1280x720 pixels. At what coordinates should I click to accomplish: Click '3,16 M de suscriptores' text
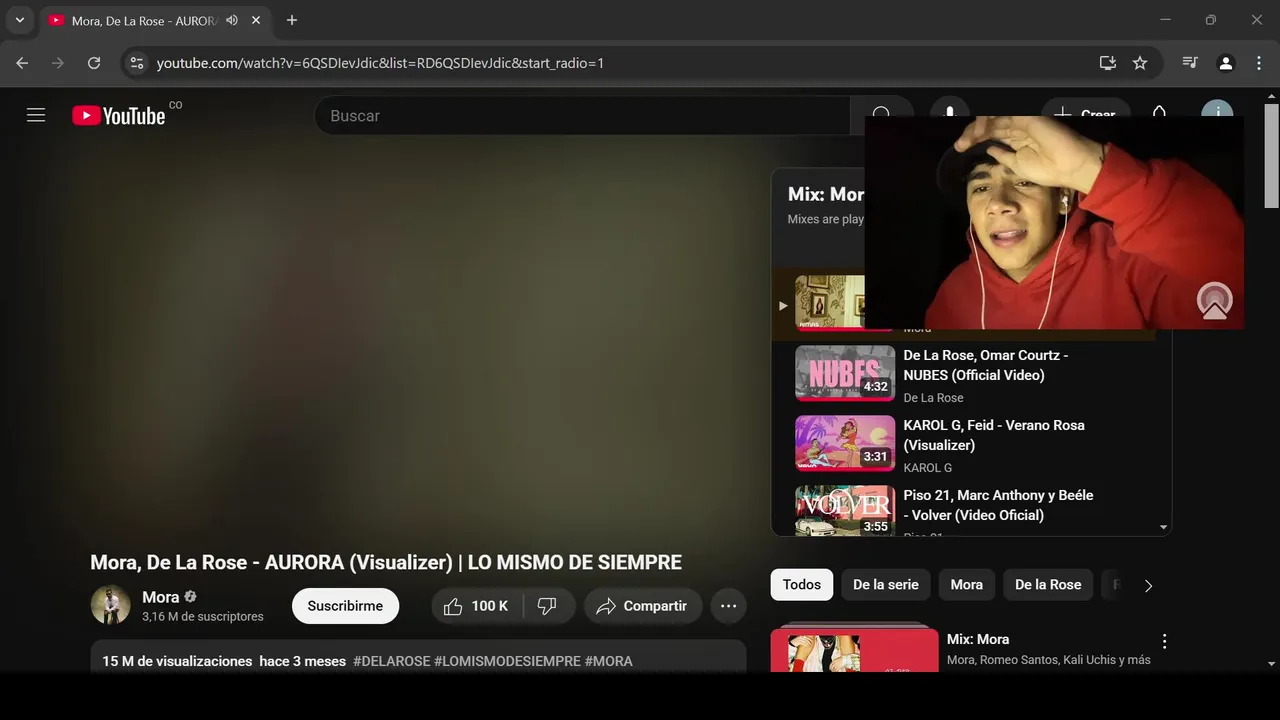[x=203, y=617]
